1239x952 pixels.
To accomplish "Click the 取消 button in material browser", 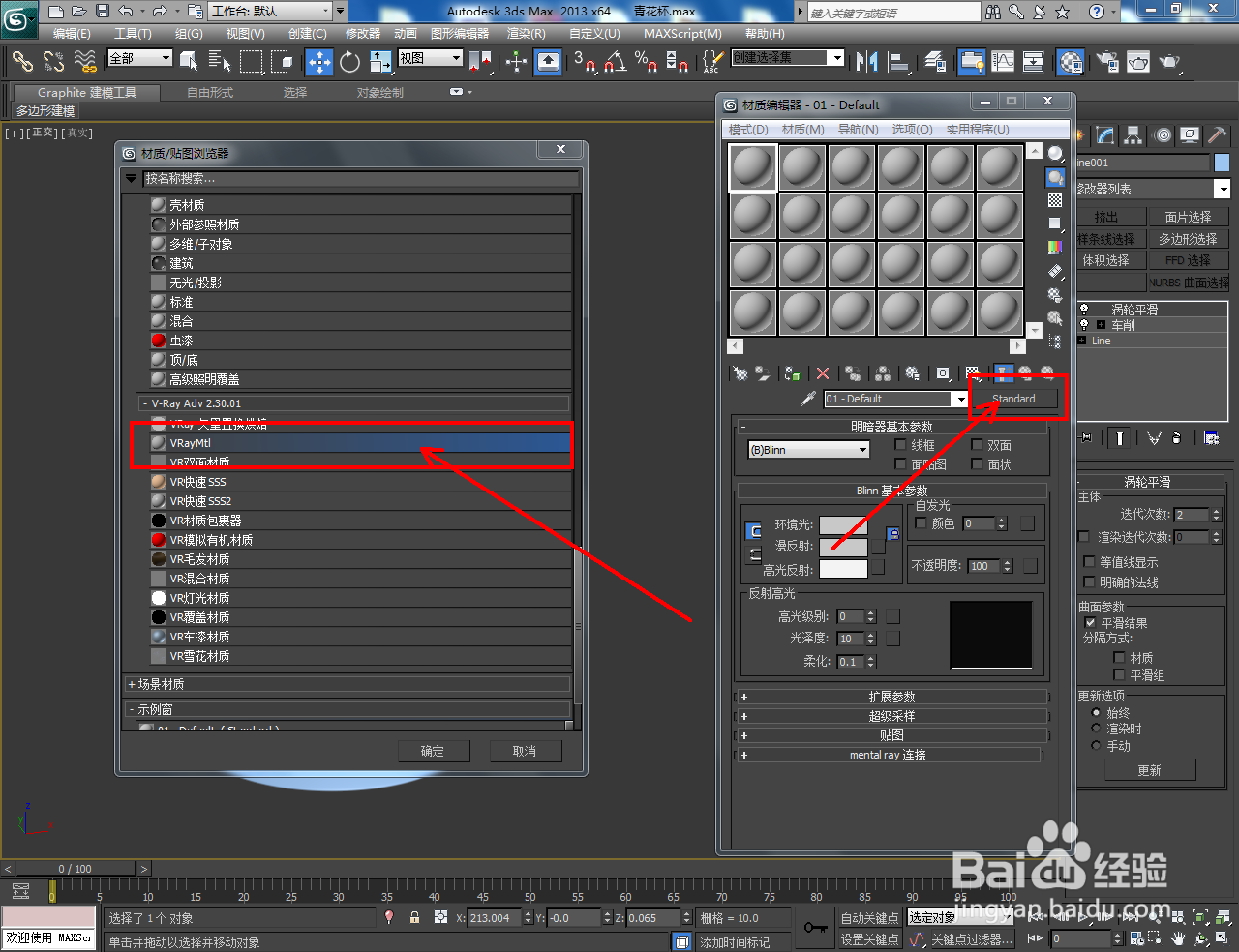I will pos(525,752).
